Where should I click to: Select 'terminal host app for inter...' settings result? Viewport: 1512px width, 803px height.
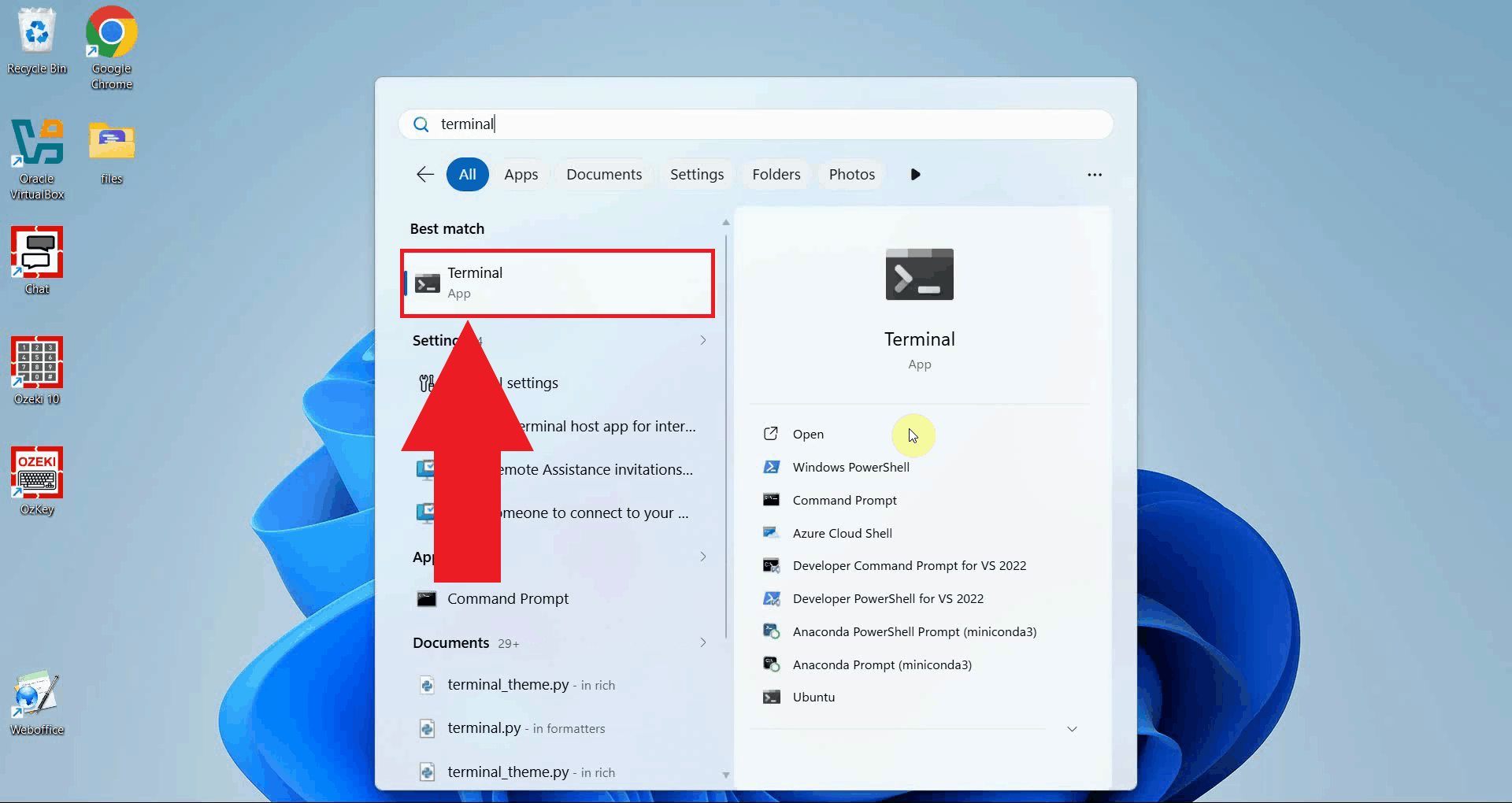(x=558, y=427)
